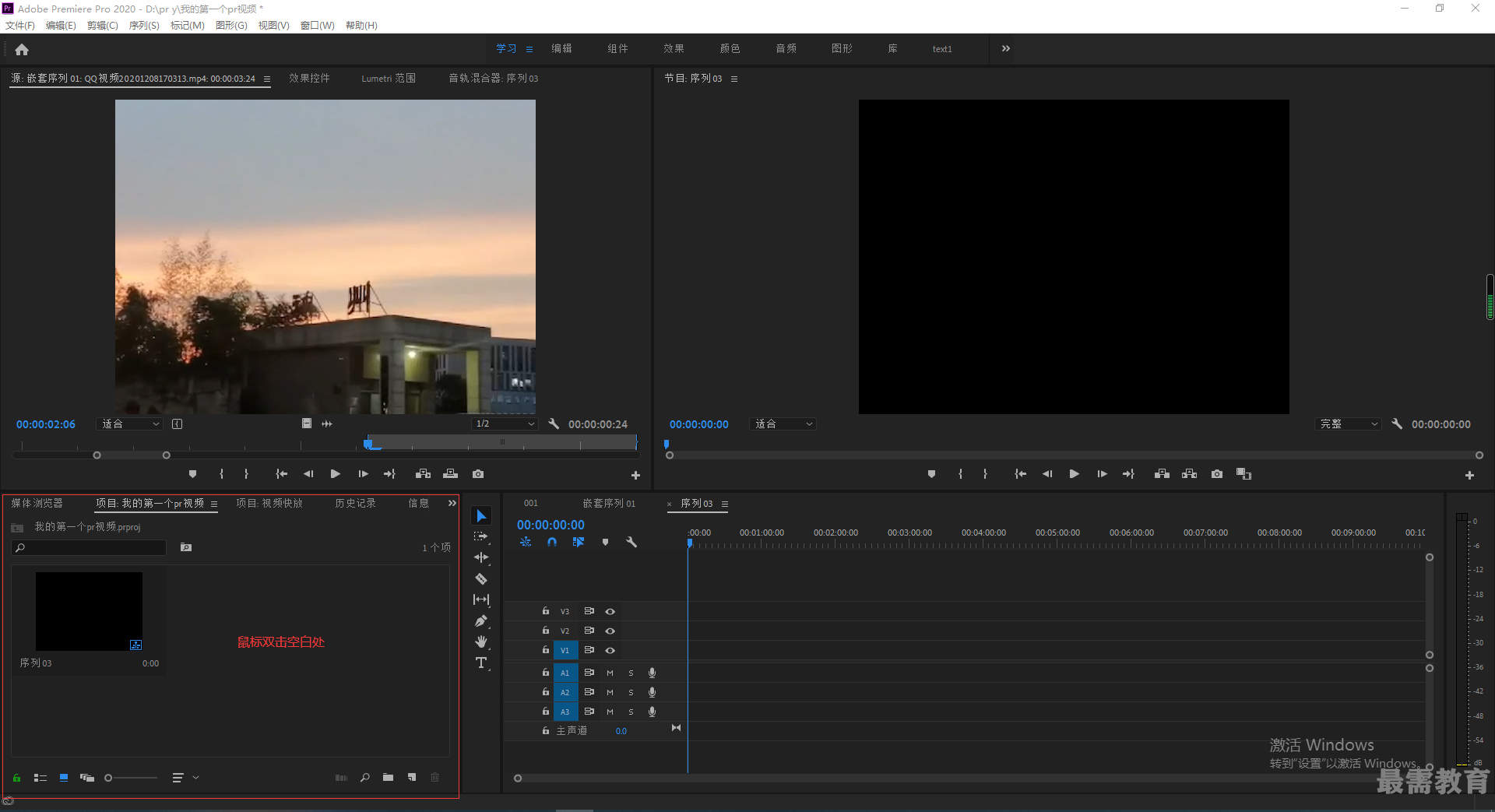Image resolution: width=1495 pixels, height=812 pixels.
Task: Expand hidden Project panel tabs chevron
Action: (x=452, y=503)
